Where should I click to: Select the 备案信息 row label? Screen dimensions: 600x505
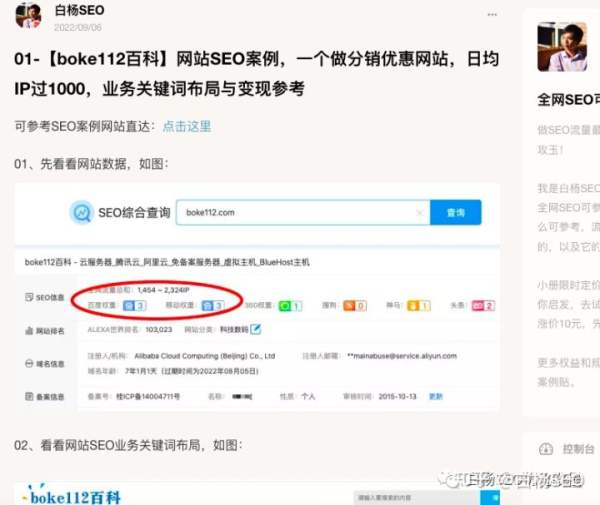pyautogui.click(x=45, y=396)
